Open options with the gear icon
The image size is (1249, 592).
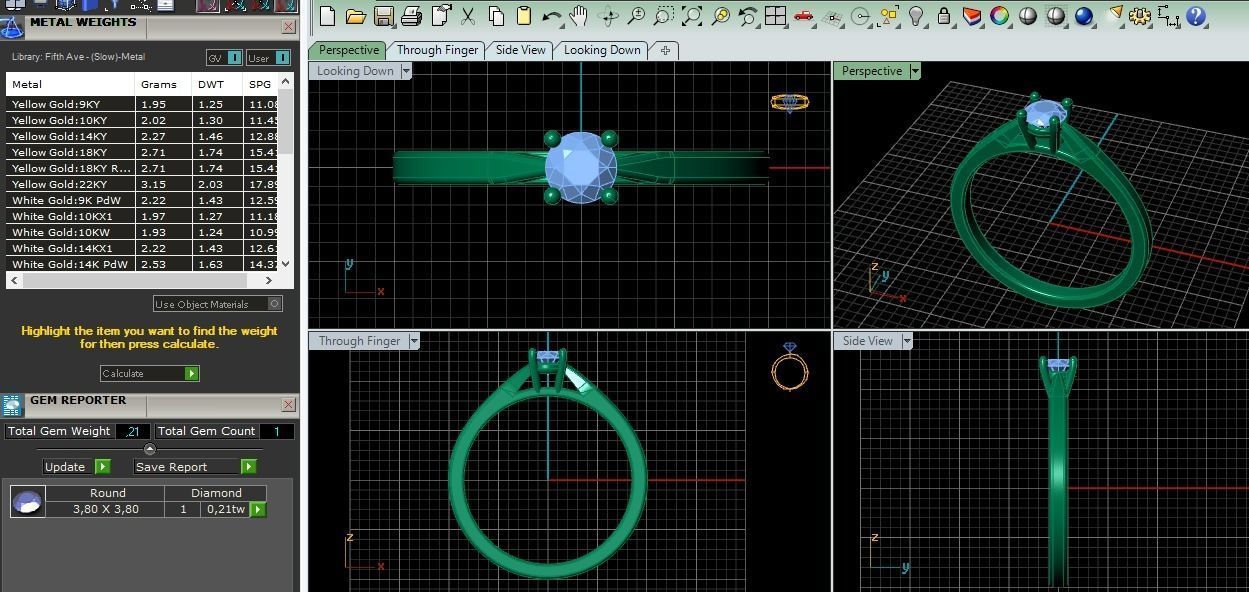click(1140, 16)
